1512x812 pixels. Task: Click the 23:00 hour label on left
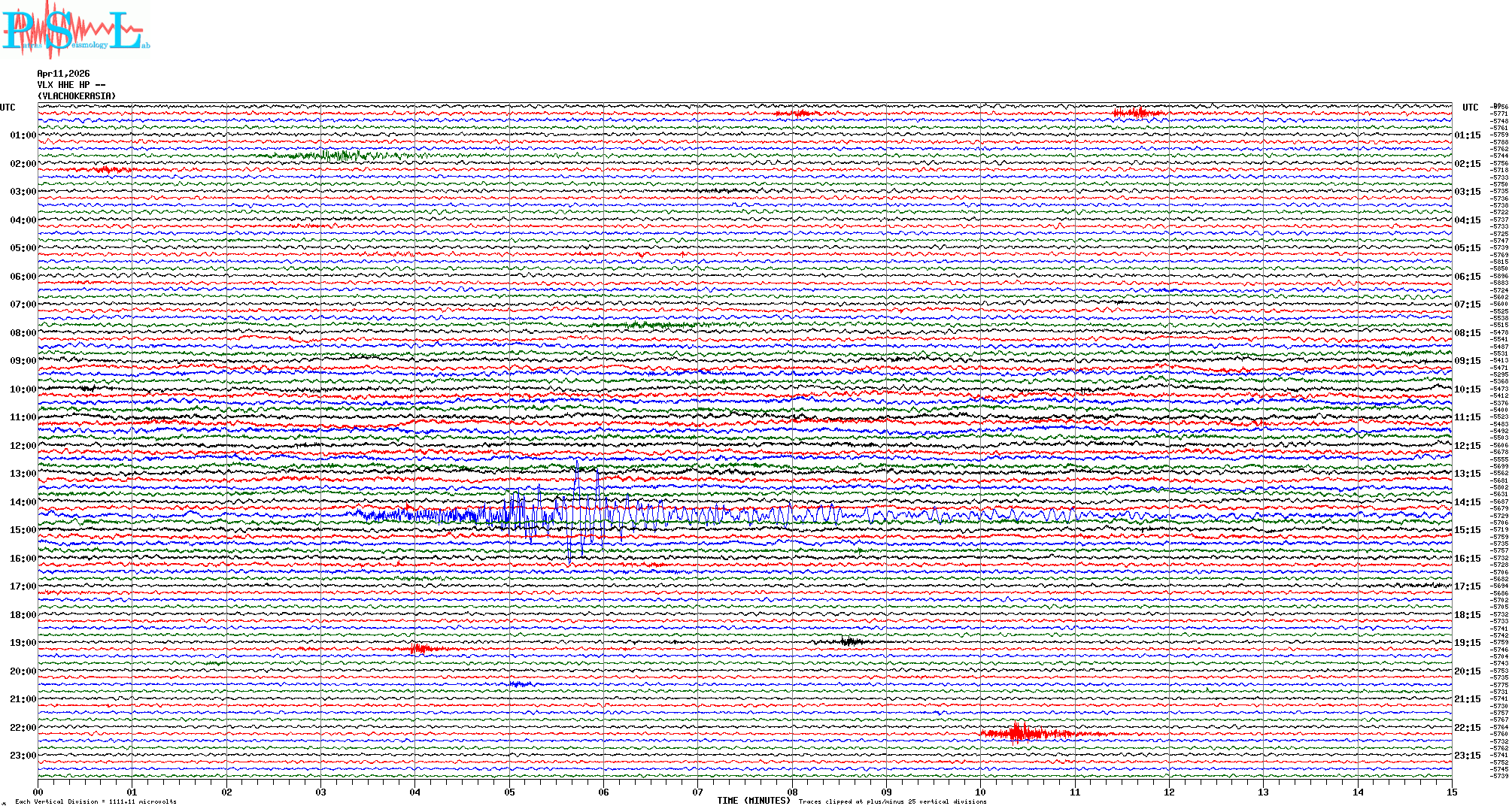click(23, 756)
